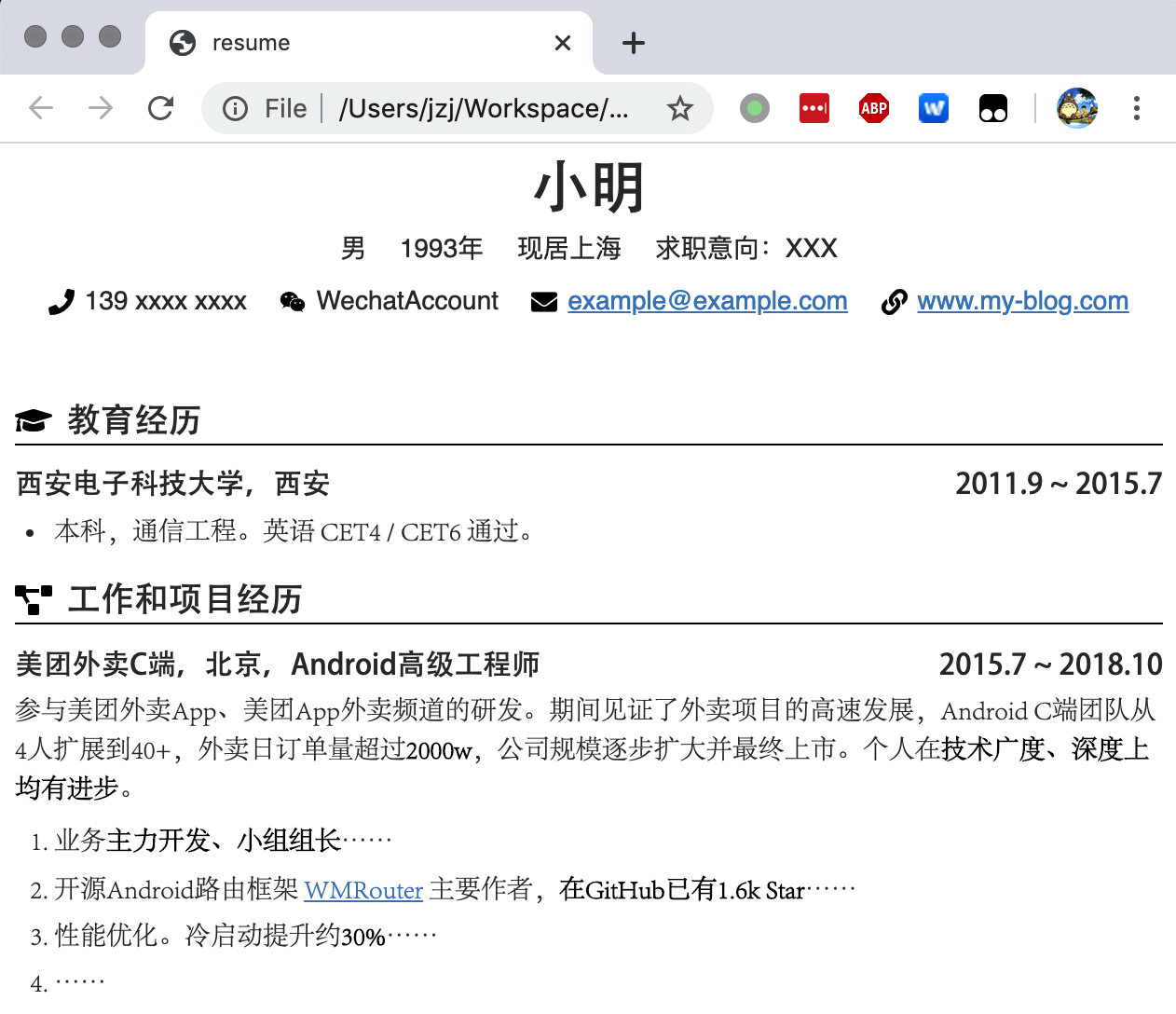Click the 美团外卖C端 job title
This screenshot has width=1176, height=1014.
pos(278,665)
